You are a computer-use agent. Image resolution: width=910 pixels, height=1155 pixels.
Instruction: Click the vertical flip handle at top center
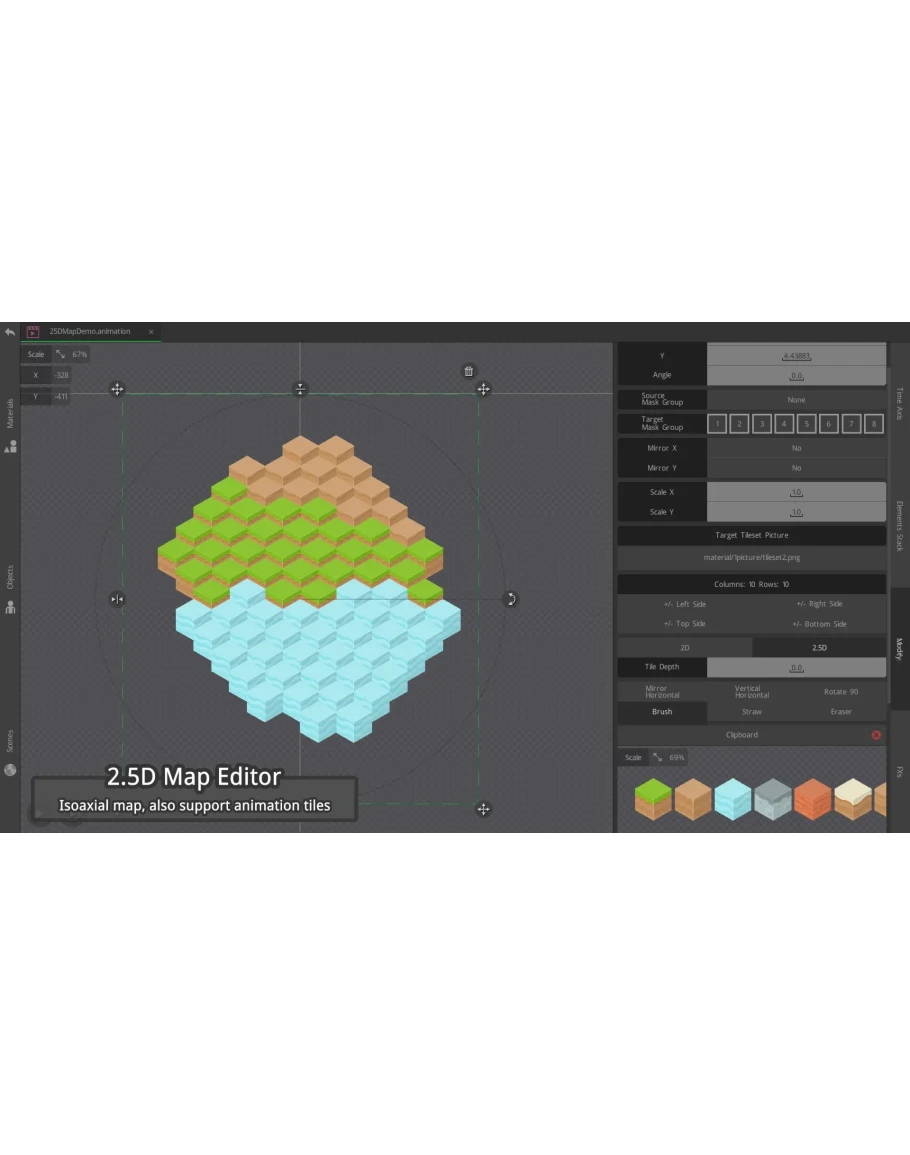pos(300,389)
